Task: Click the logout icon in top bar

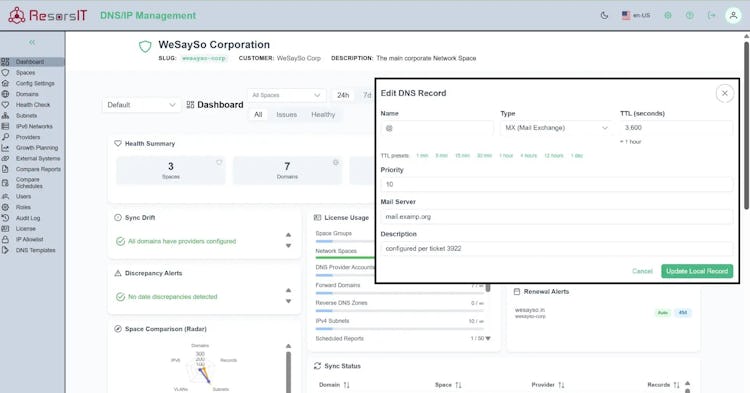Action: [x=712, y=15]
